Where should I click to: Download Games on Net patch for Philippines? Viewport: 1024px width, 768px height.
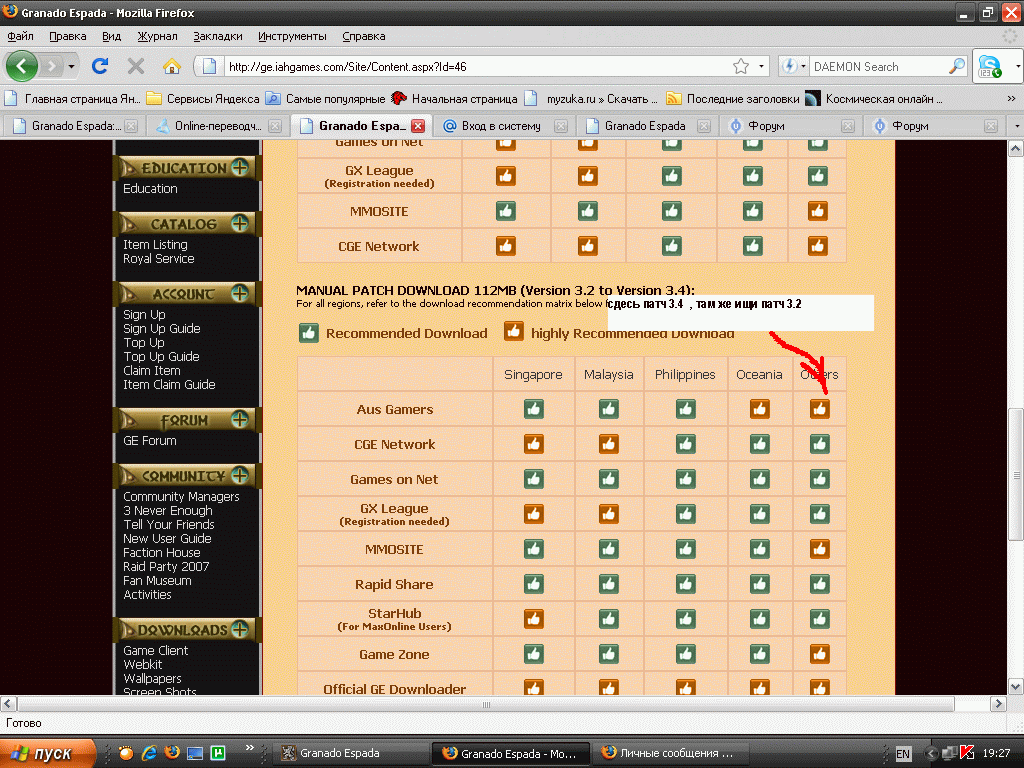click(x=685, y=479)
